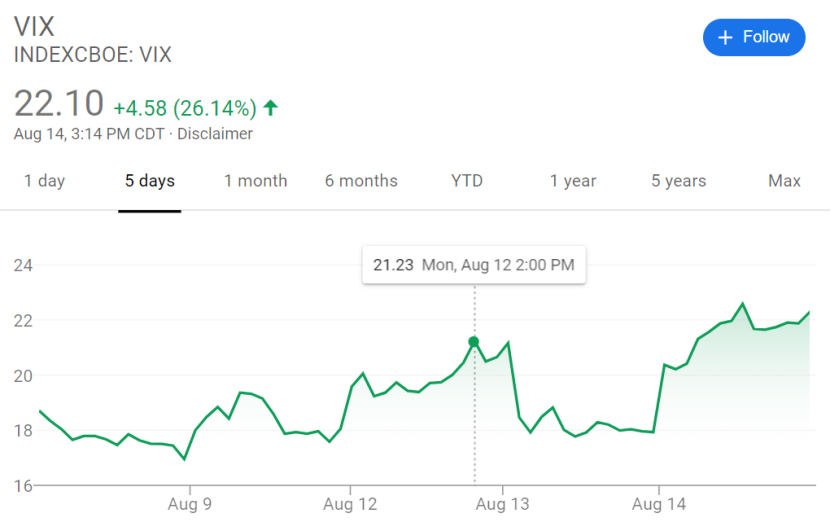Click the INDEXCBOE: VIX ticker text
The width and height of the screenshot is (831, 522).
click(92, 55)
